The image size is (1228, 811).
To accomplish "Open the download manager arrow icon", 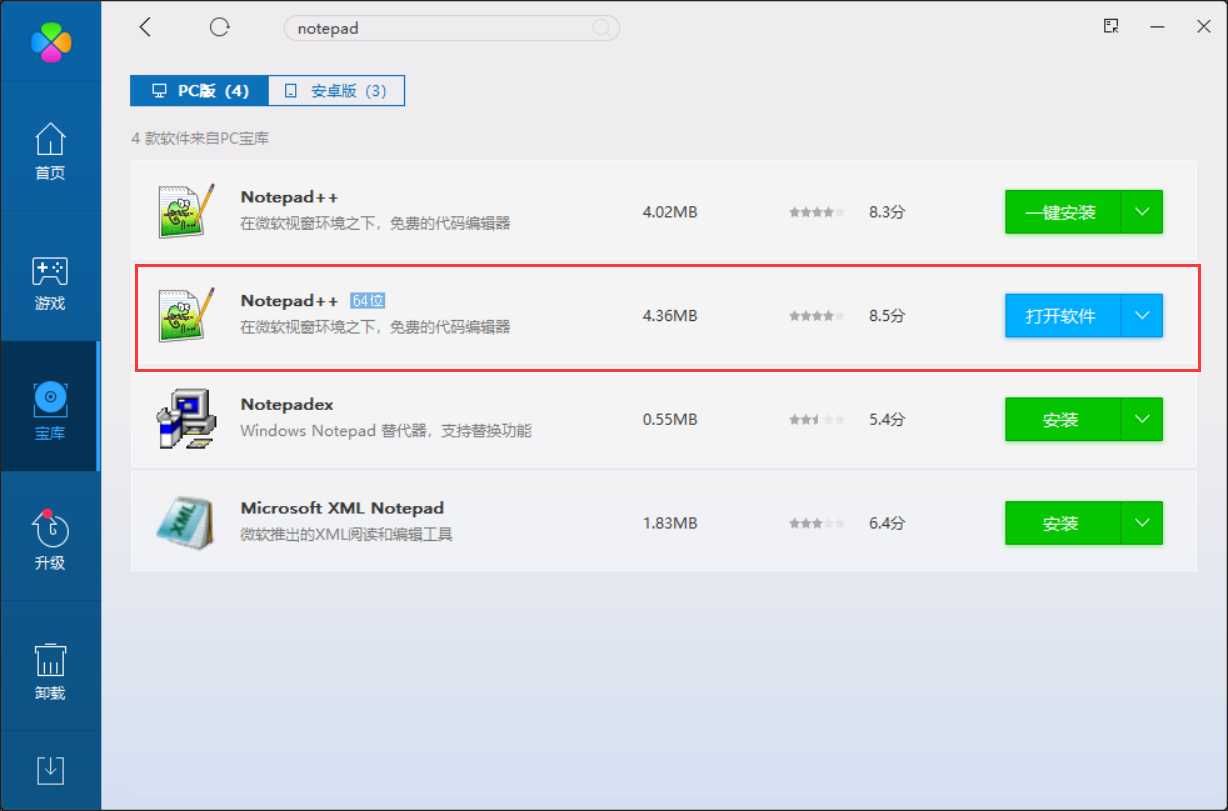I will point(50,770).
